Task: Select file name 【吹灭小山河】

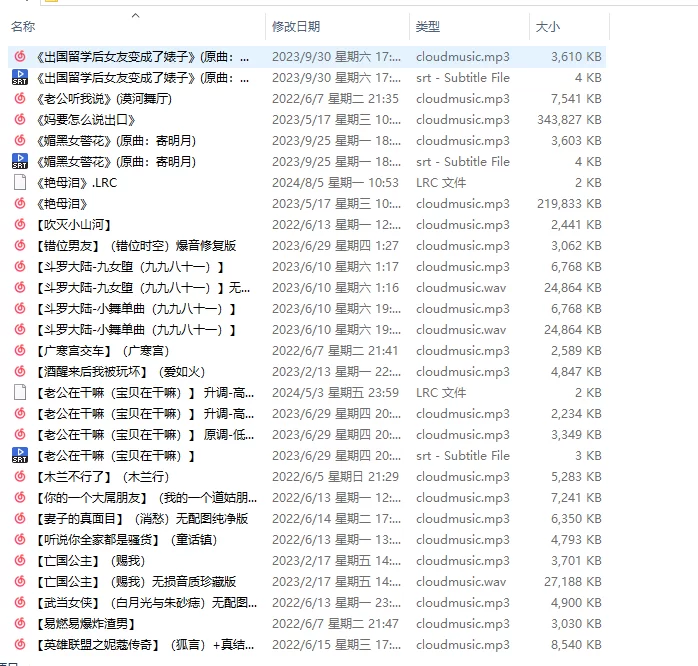Action: pos(74,224)
